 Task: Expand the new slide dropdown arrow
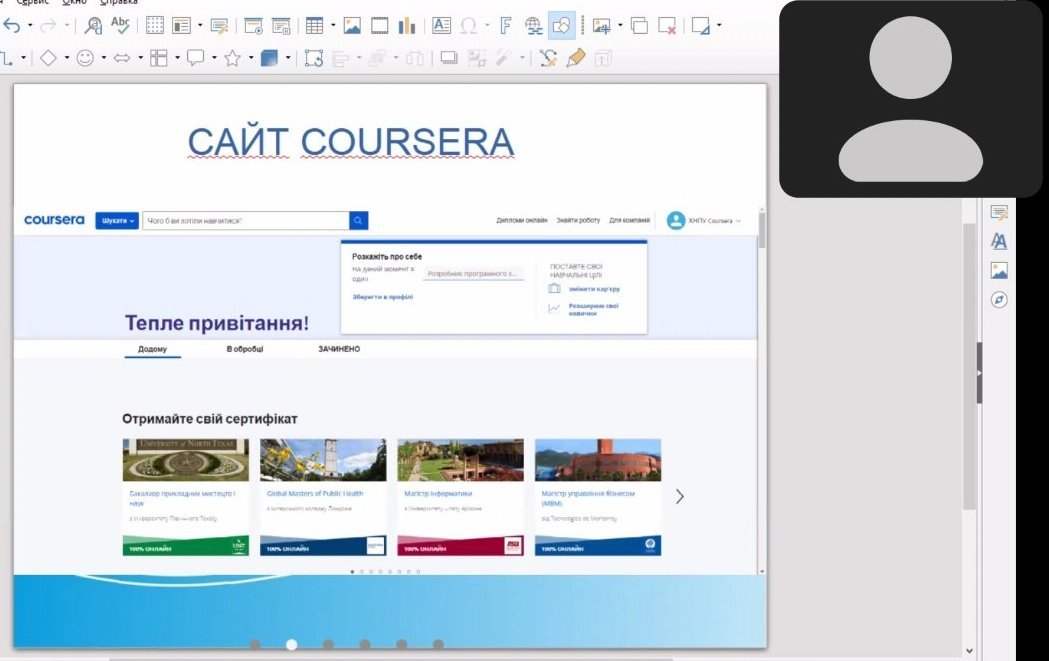click(x=620, y=26)
